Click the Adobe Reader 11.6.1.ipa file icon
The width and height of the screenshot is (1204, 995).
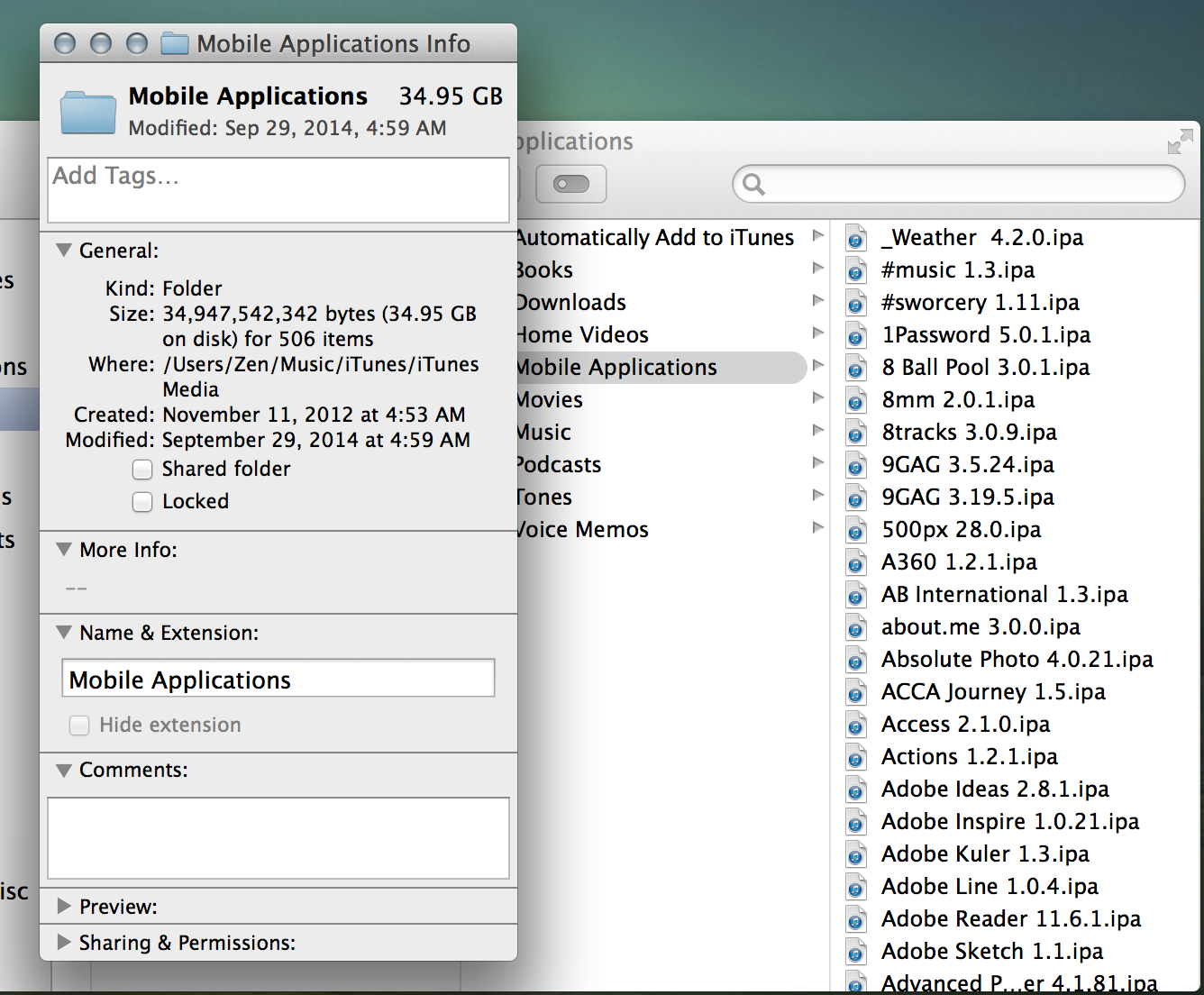[855, 920]
